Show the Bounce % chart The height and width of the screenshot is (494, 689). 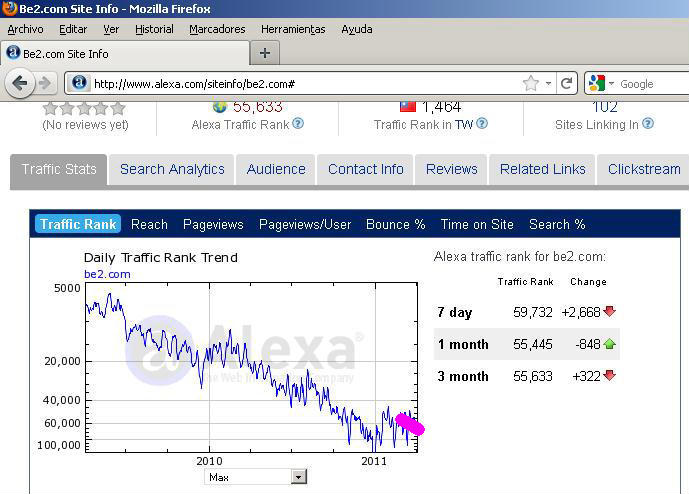pyautogui.click(x=395, y=225)
